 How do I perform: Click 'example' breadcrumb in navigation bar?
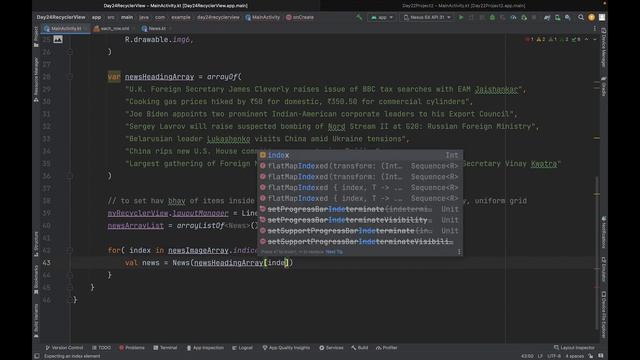181,18
